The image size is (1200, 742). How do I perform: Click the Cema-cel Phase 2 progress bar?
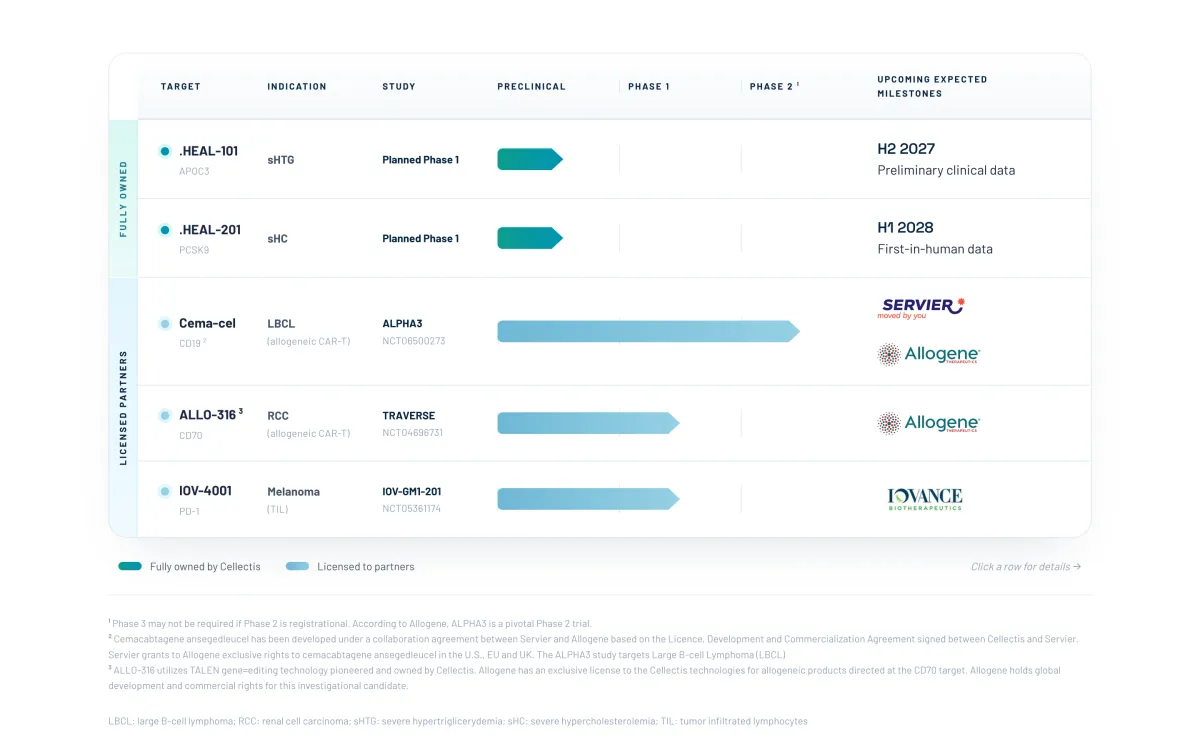pyautogui.click(x=648, y=331)
